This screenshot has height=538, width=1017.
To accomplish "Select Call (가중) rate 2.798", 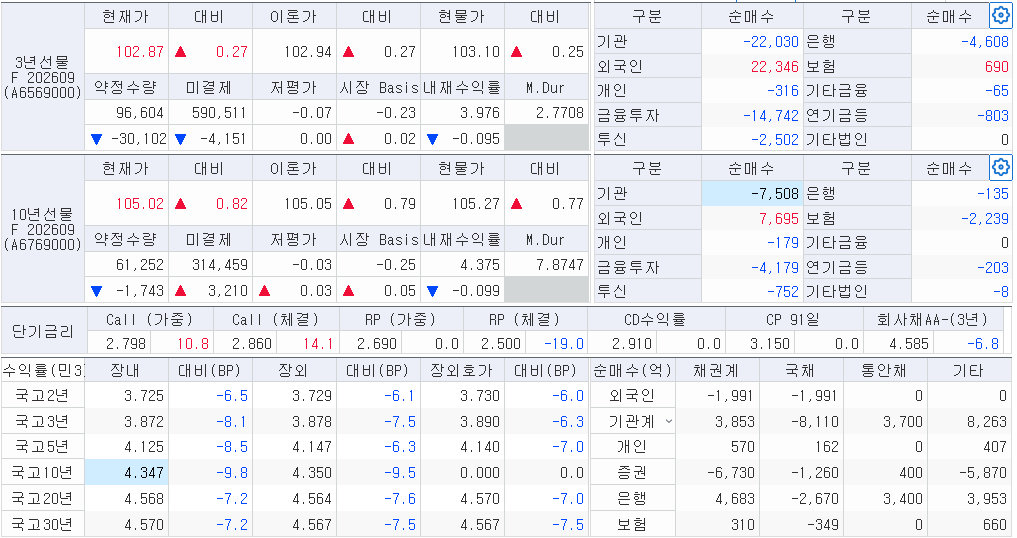I will [x=126, y=344].
